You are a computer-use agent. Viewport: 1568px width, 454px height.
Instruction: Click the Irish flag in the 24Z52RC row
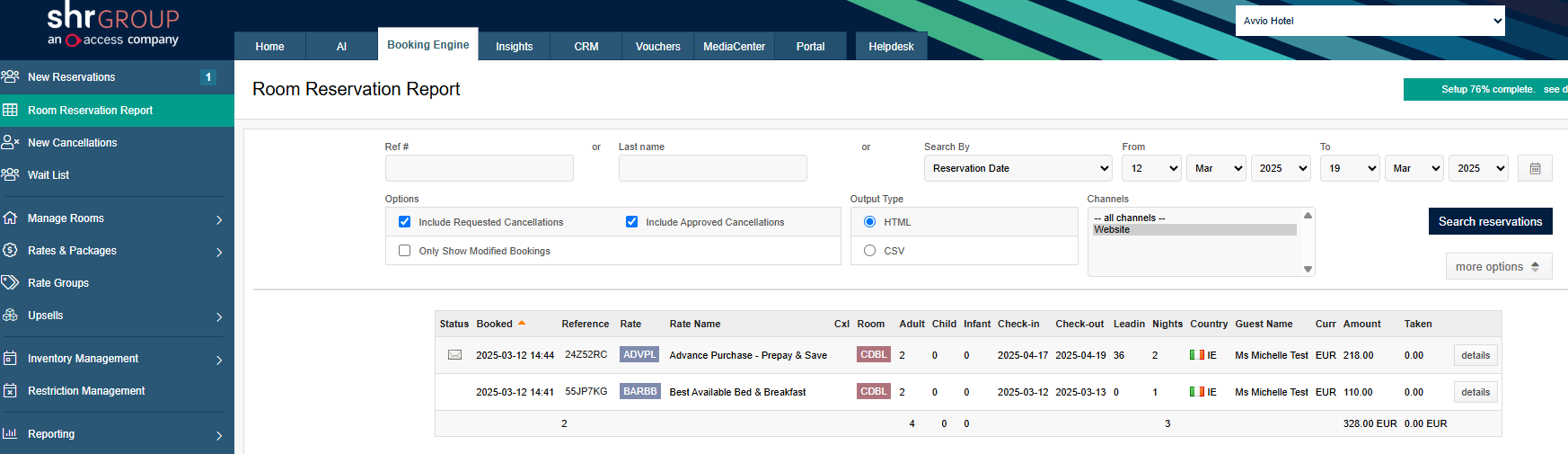[x=1197, y=355]
